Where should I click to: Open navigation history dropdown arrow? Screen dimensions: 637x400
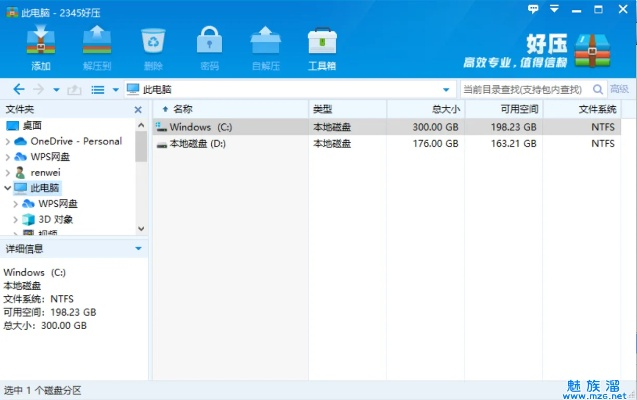56,90
